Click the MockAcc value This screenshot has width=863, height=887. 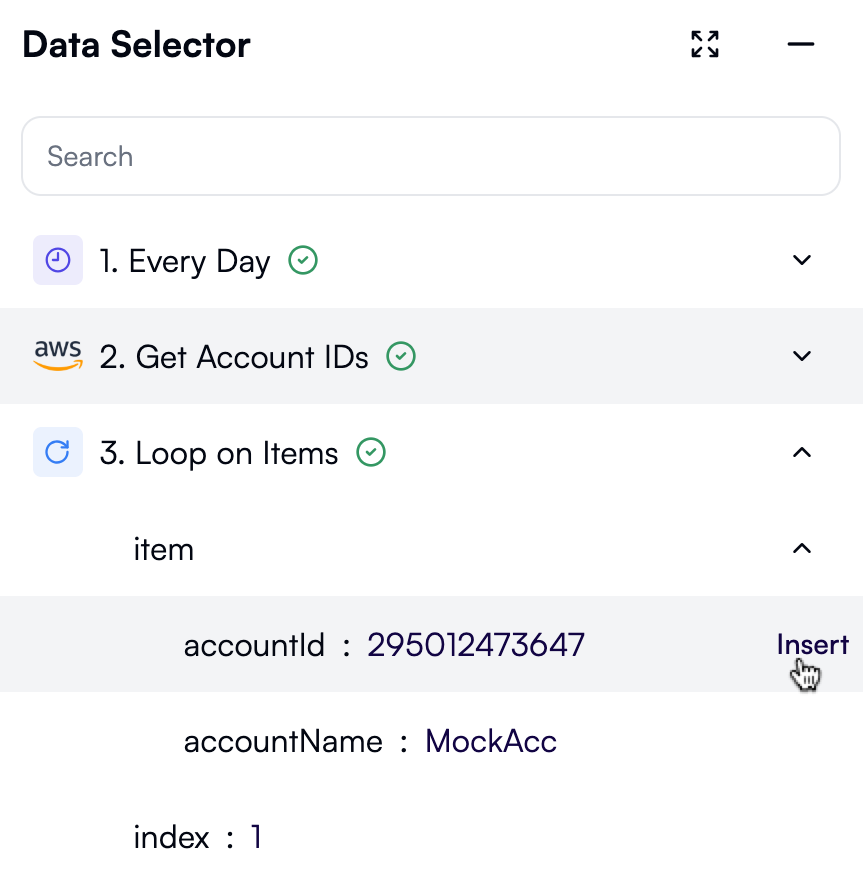491,741
